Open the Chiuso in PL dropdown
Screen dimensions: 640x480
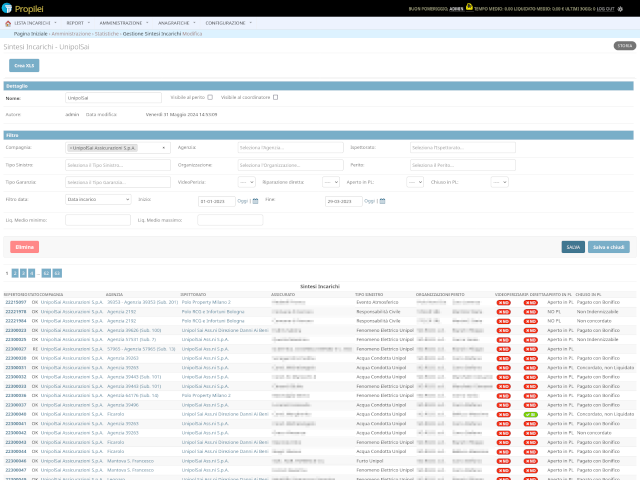click(x=500, y=182)
